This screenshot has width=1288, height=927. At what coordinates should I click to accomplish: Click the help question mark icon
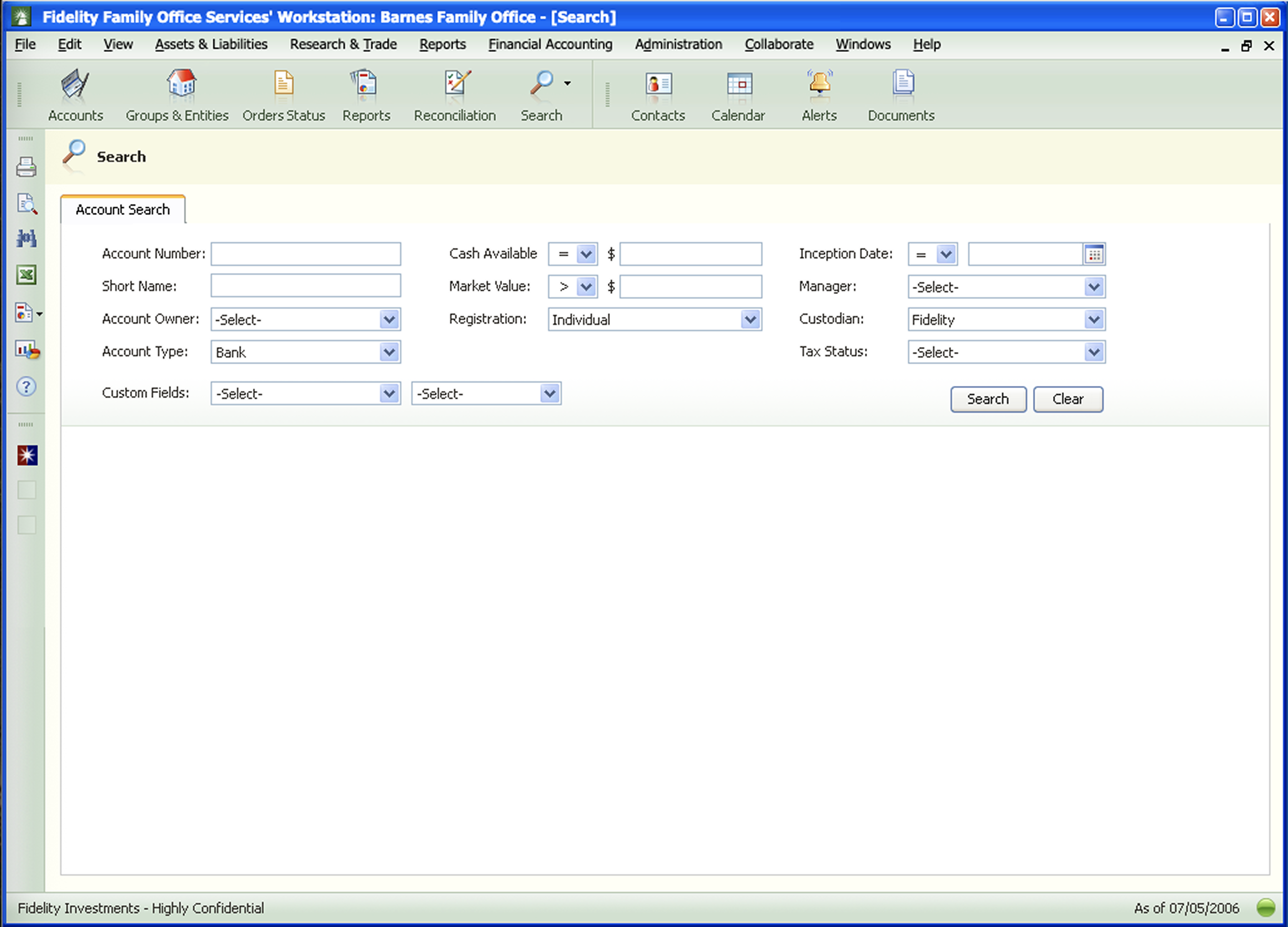pyautogui.click(x=26, y=387)
